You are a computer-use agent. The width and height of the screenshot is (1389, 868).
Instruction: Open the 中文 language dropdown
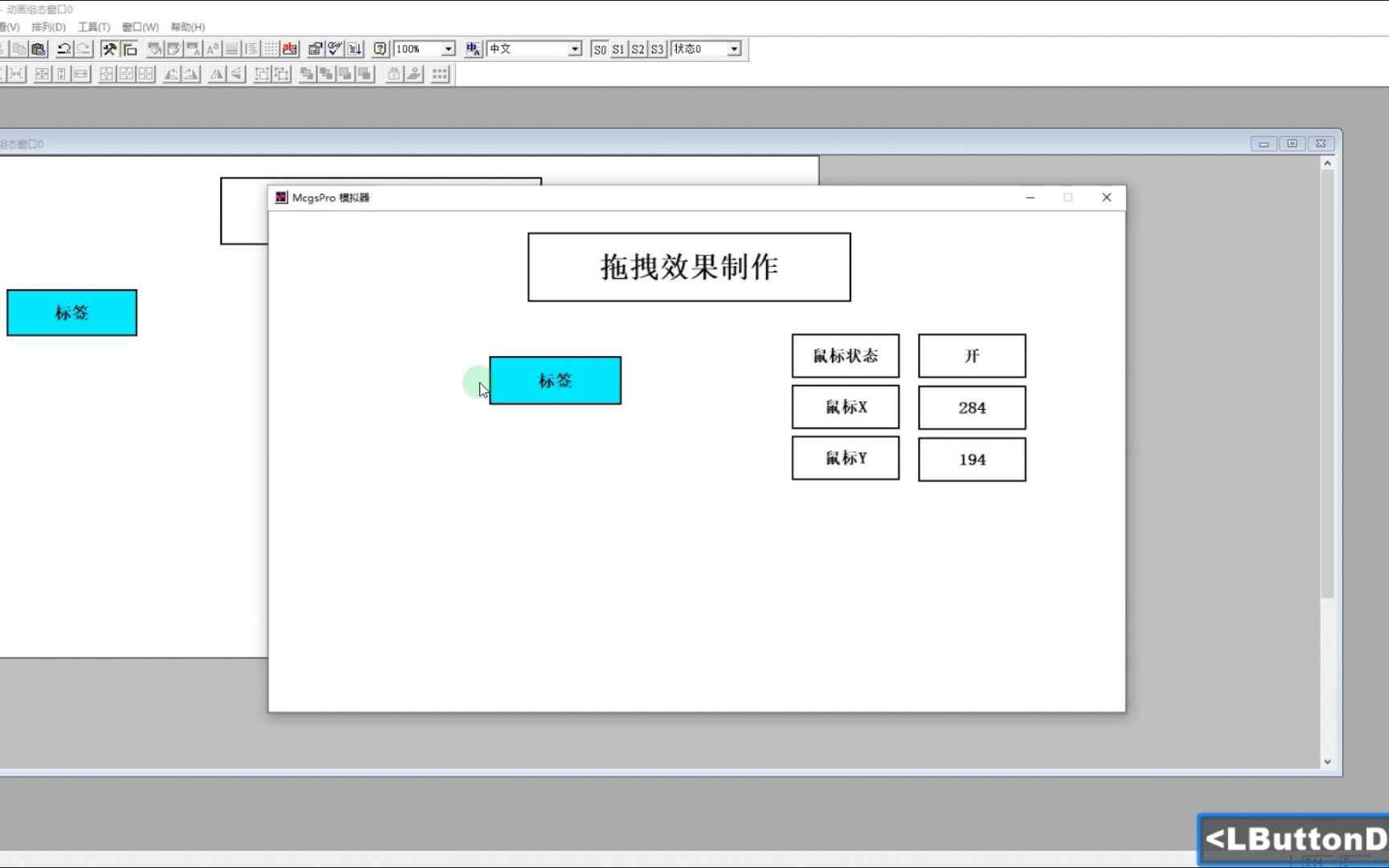[x=574, y=49]
